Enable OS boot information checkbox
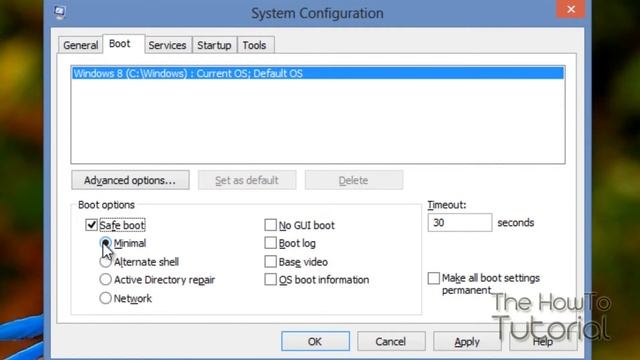This screenshot has height=360, width=640. [270, 280]
